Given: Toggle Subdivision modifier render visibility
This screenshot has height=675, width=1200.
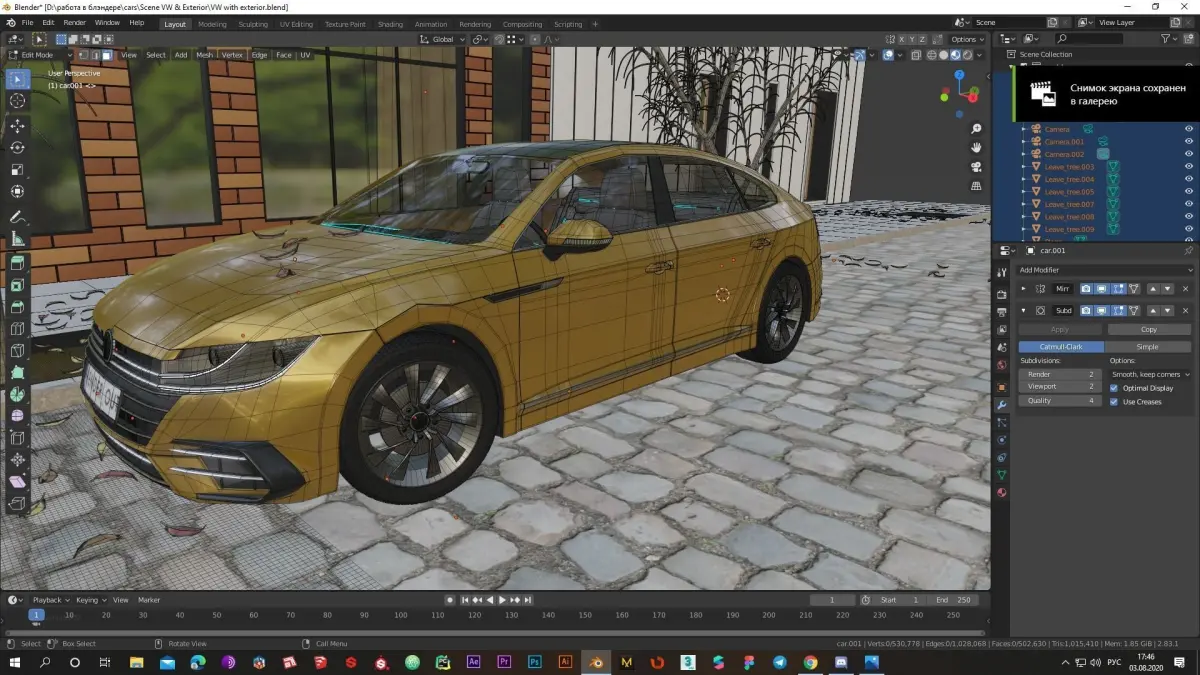Looking at the screenshot, I should click(x=1086, y=310).
